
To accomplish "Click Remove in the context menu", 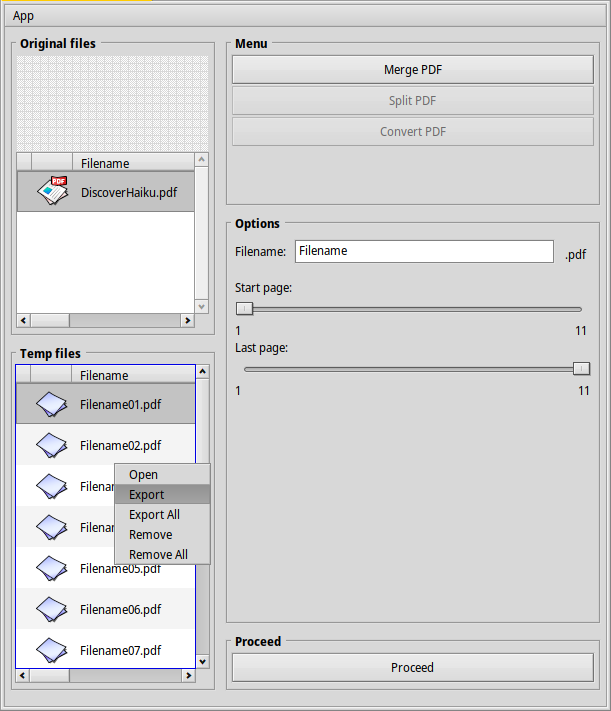I will tap(150, 535).
